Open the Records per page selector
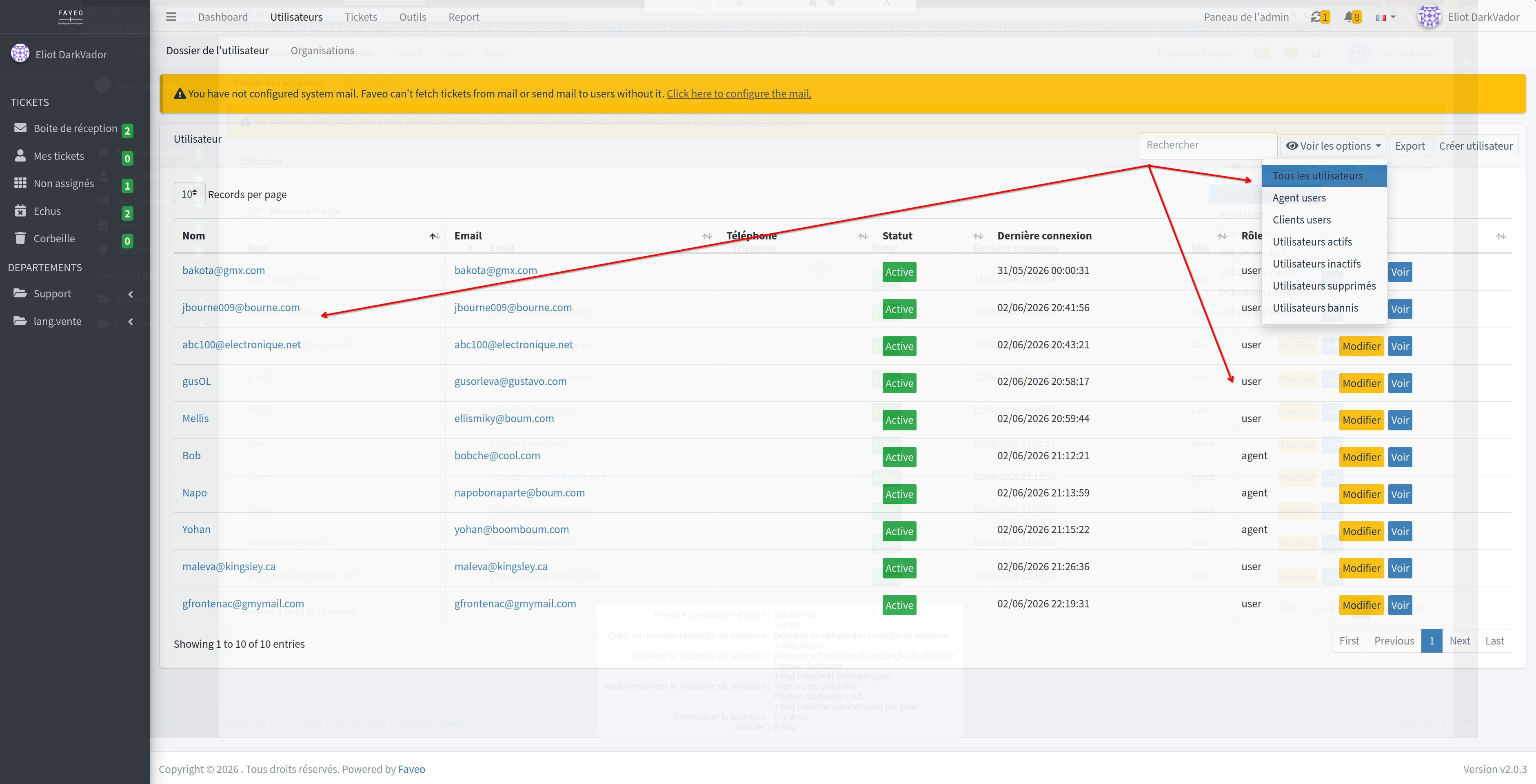Viewport: 1536px width, 784px height. click(x=190, y=193)
